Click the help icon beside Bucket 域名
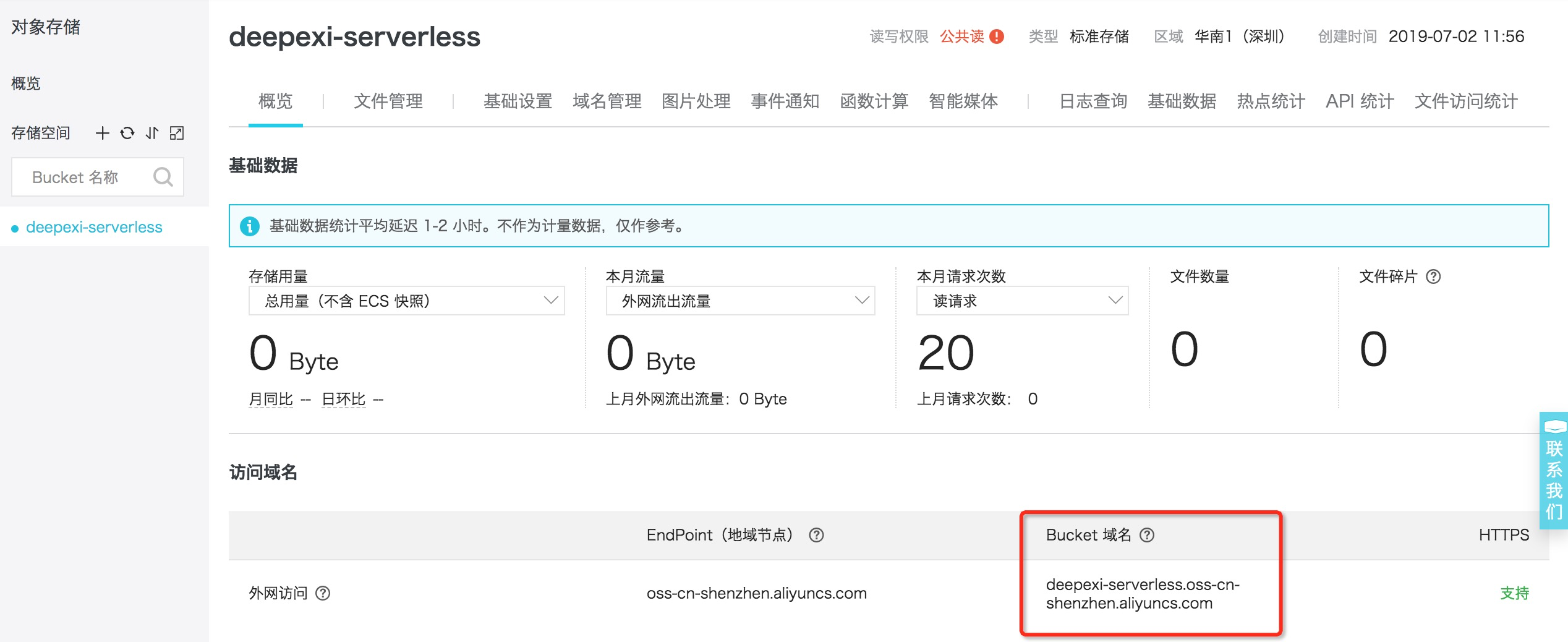The height and width of the screenshot is (642, 1568). pyautogui.click(x=1147, y=535)
